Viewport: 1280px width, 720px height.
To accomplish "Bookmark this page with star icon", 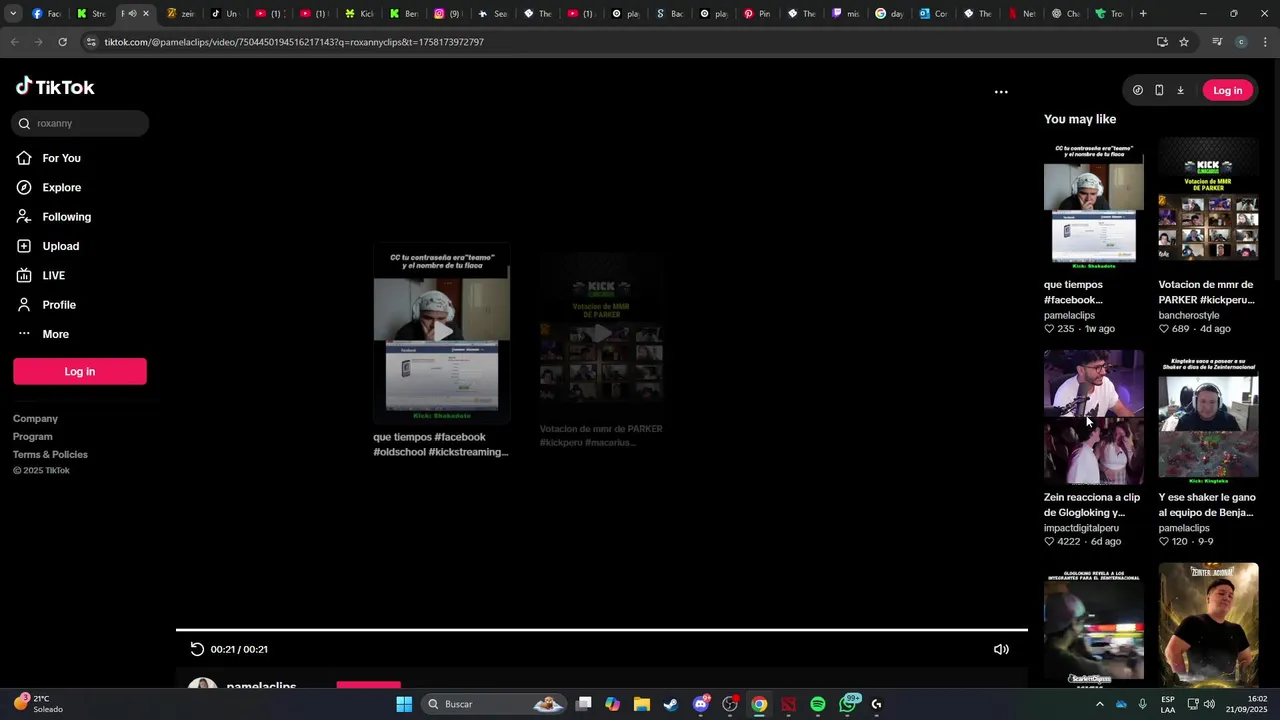I will (1184, 42).
